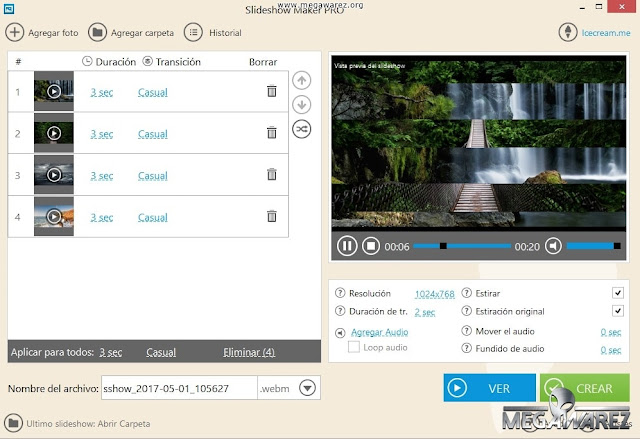640x439 pixels.
Task: Click the Eliminar (4) link
Action: point(249,352)
